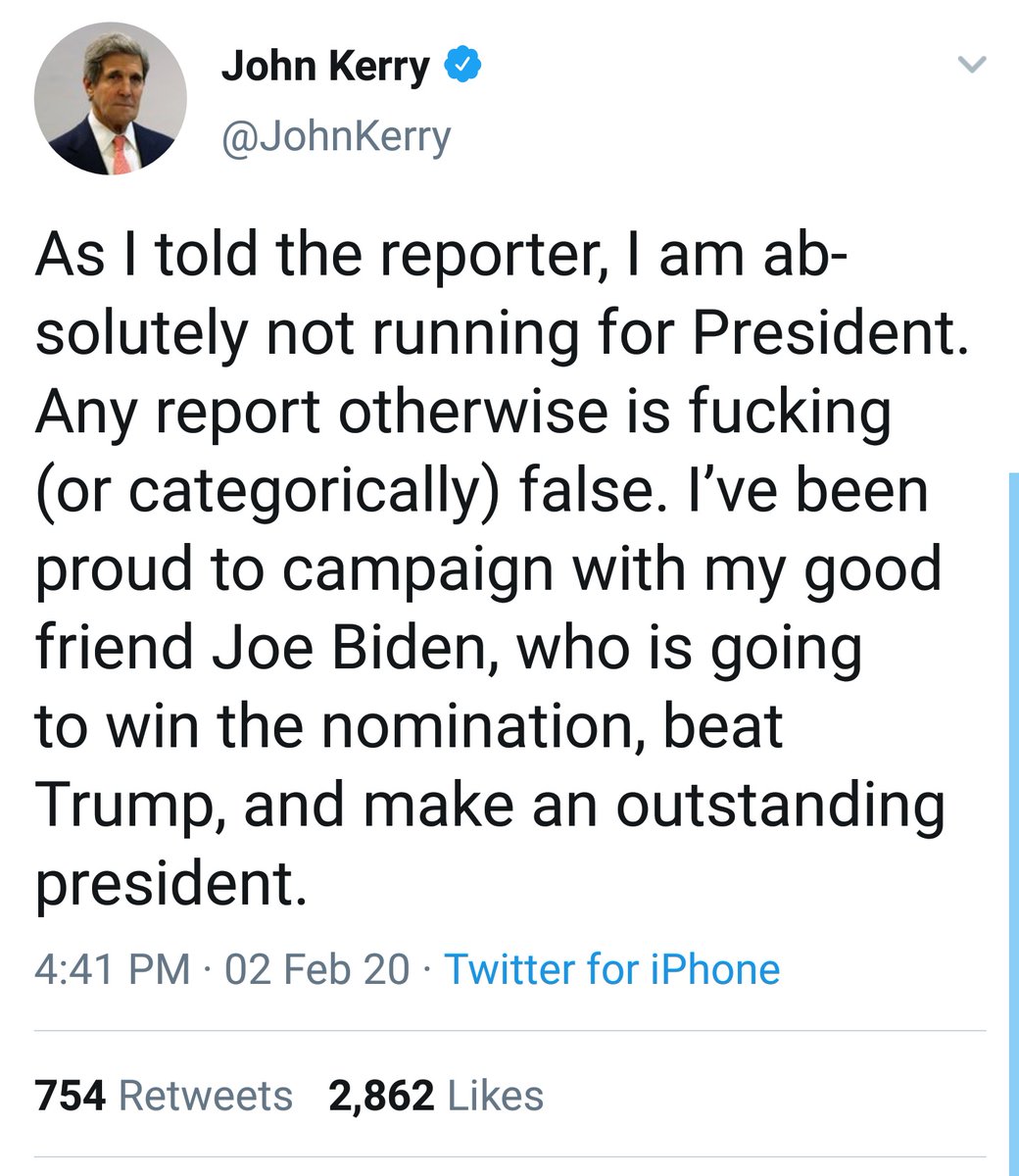Open the John Kerry display name
1019x1176 pixels.
pyautogui.click(x=324, y=66)
